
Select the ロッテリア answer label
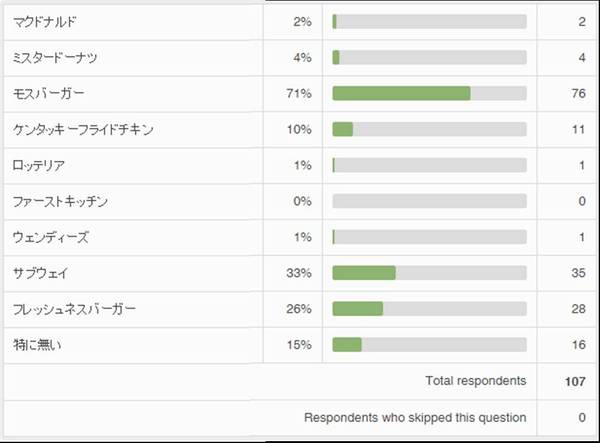pos(40,165)
